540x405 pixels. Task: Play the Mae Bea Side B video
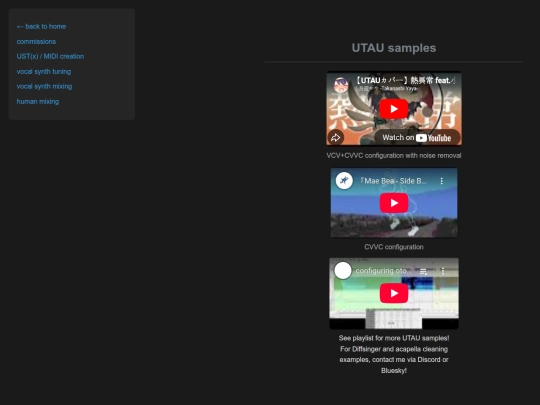[x=394, y=203]
